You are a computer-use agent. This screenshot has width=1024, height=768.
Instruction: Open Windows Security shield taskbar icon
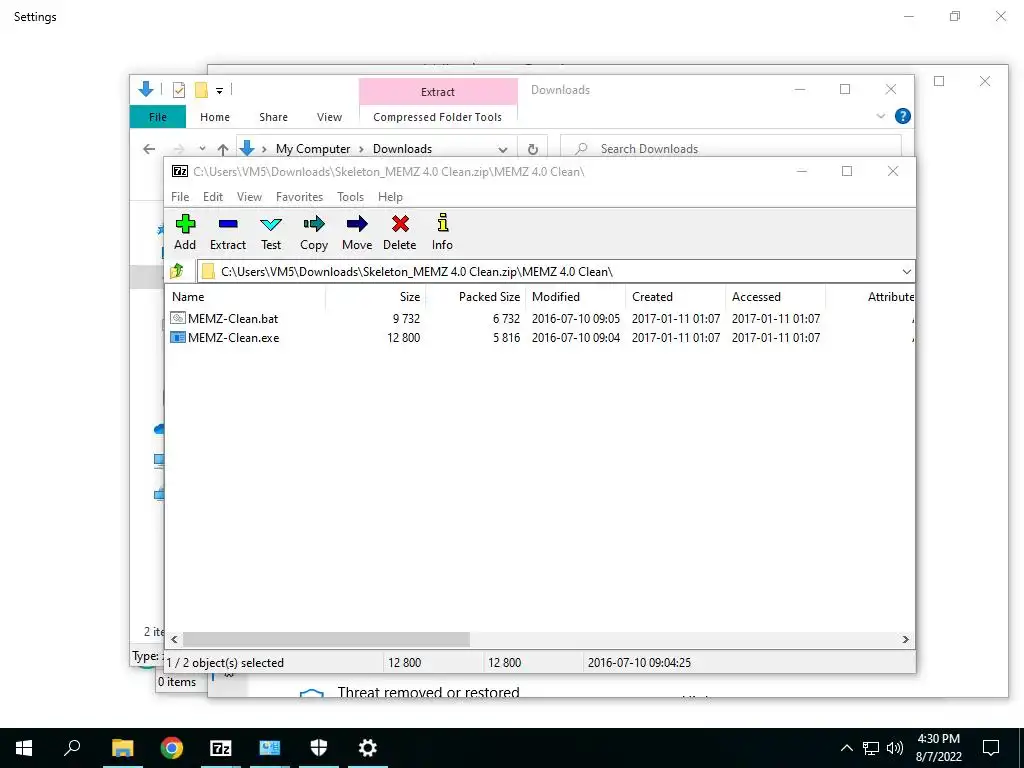click(319, 748)
